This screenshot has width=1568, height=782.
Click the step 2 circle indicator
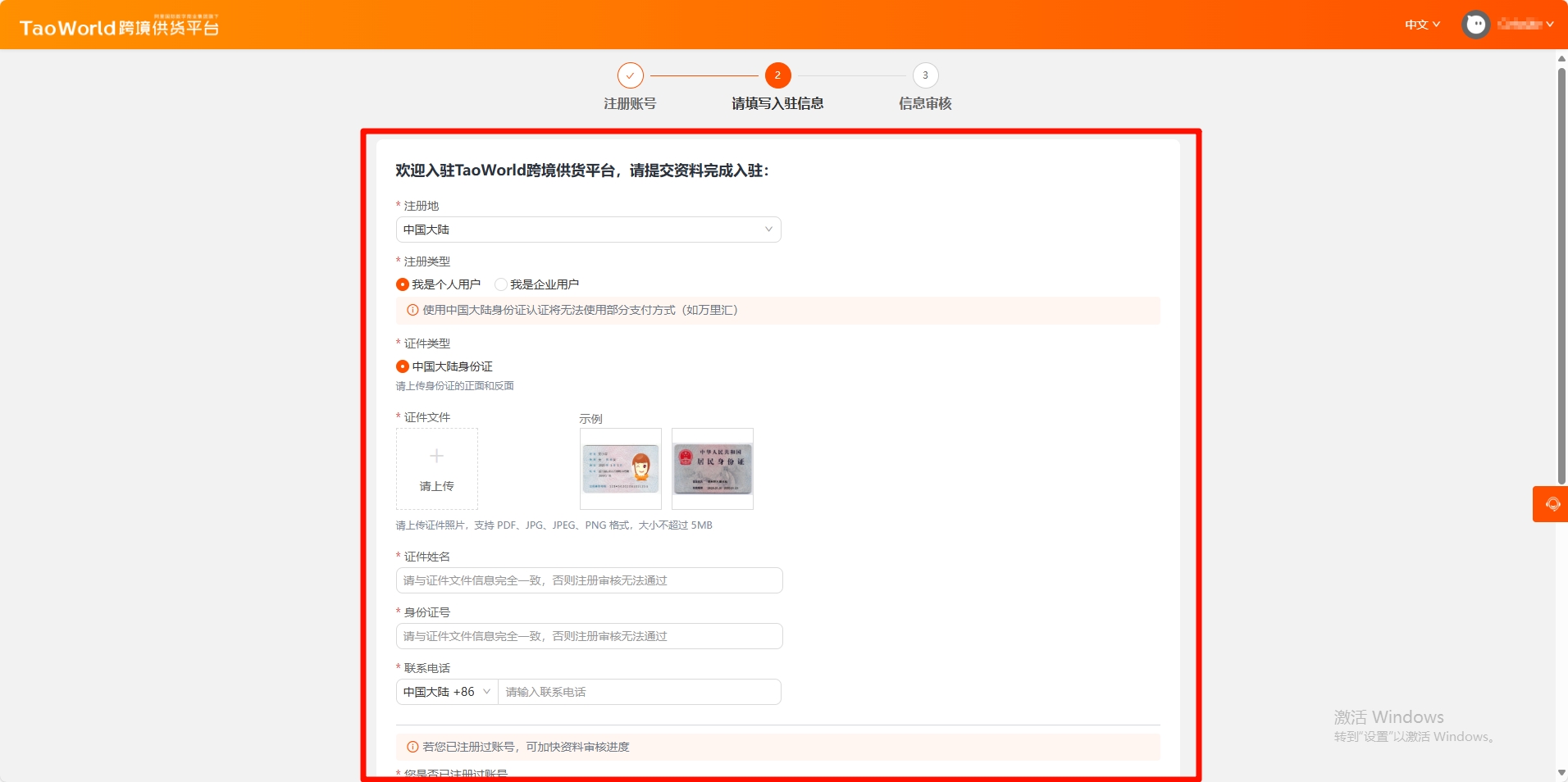tap(777, 75)
